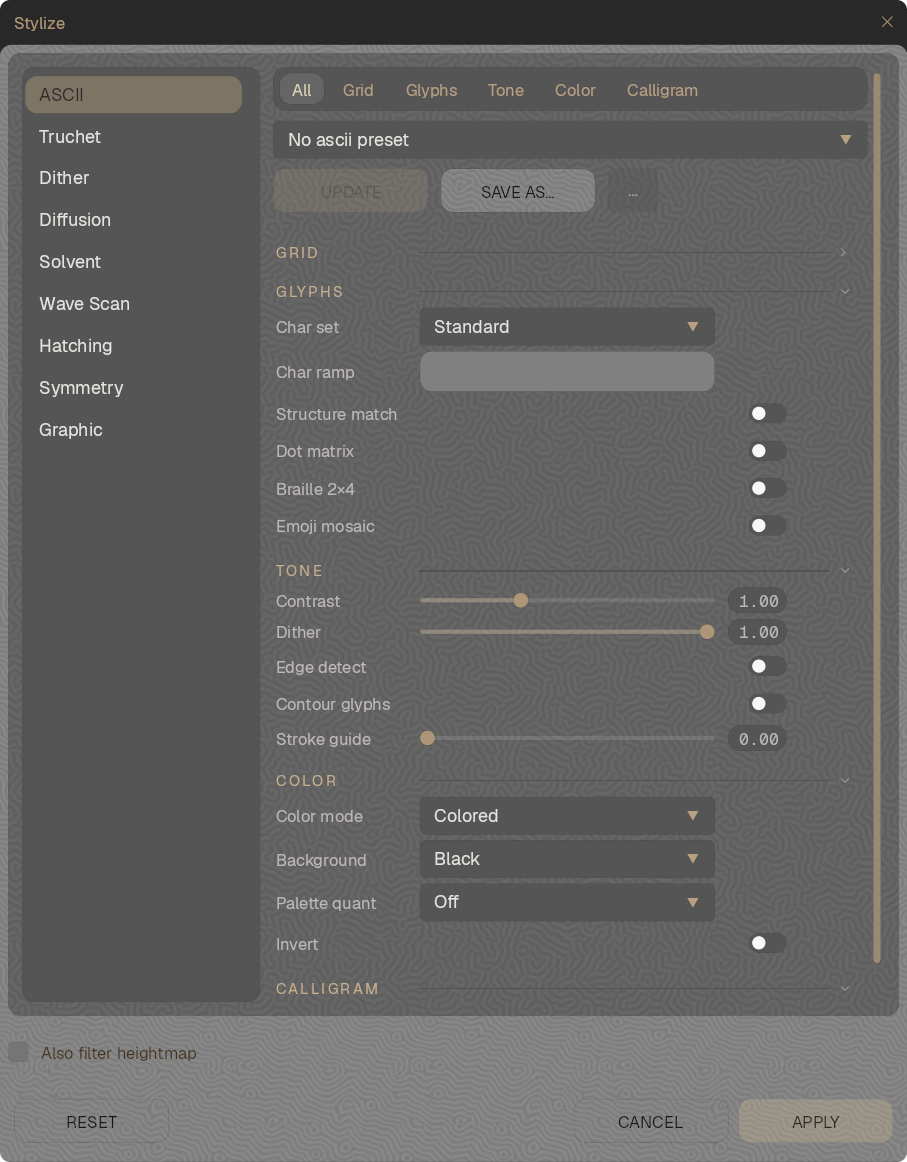This screenshot has width=907, height=1162.
Task: Collapse the GLYPHS section chevron
Action: (x=844, y=291)
